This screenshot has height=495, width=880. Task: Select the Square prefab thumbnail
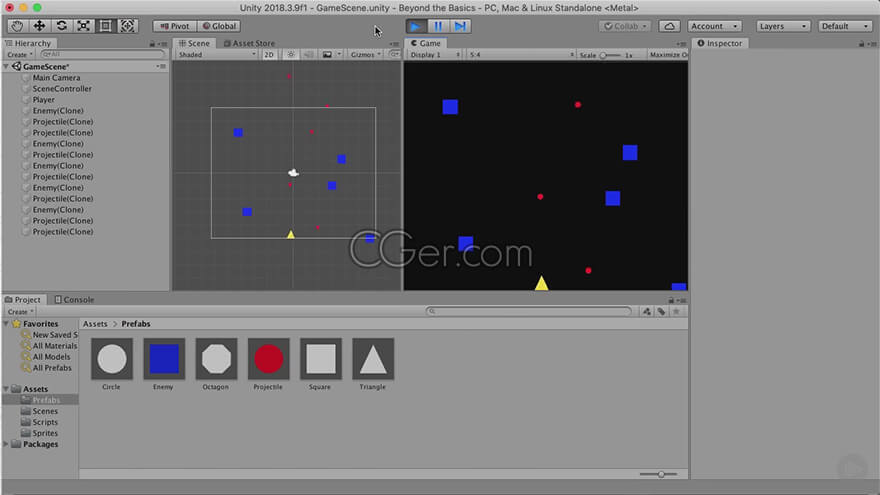[320, 359]
